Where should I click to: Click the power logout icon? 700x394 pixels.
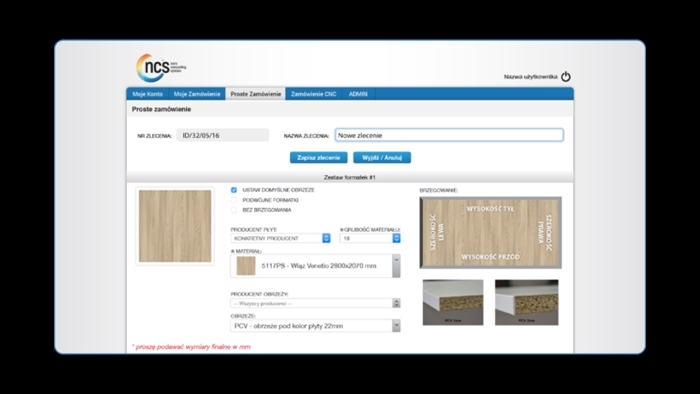(566, 77)
